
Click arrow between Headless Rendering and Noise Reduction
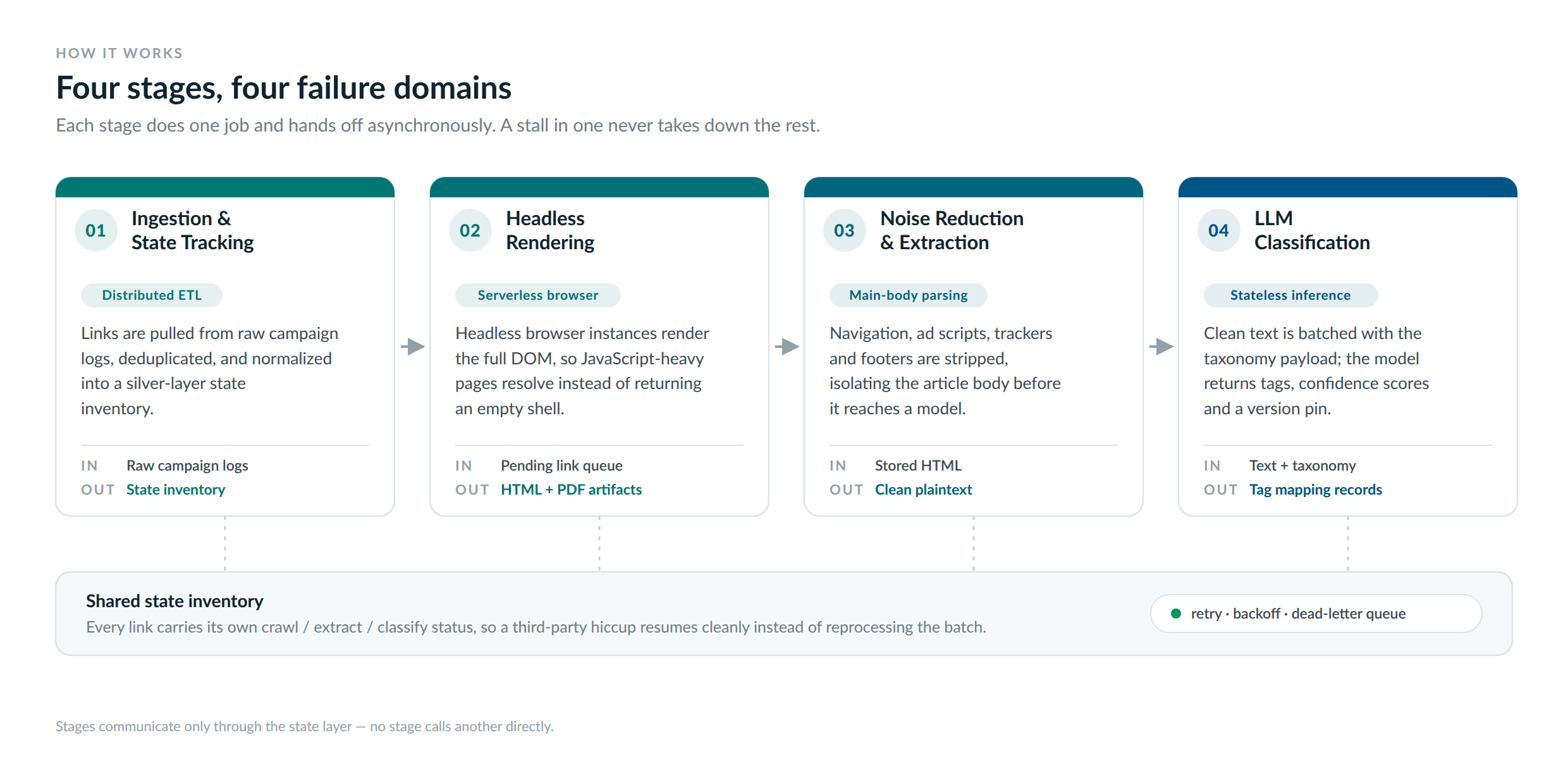787,347
